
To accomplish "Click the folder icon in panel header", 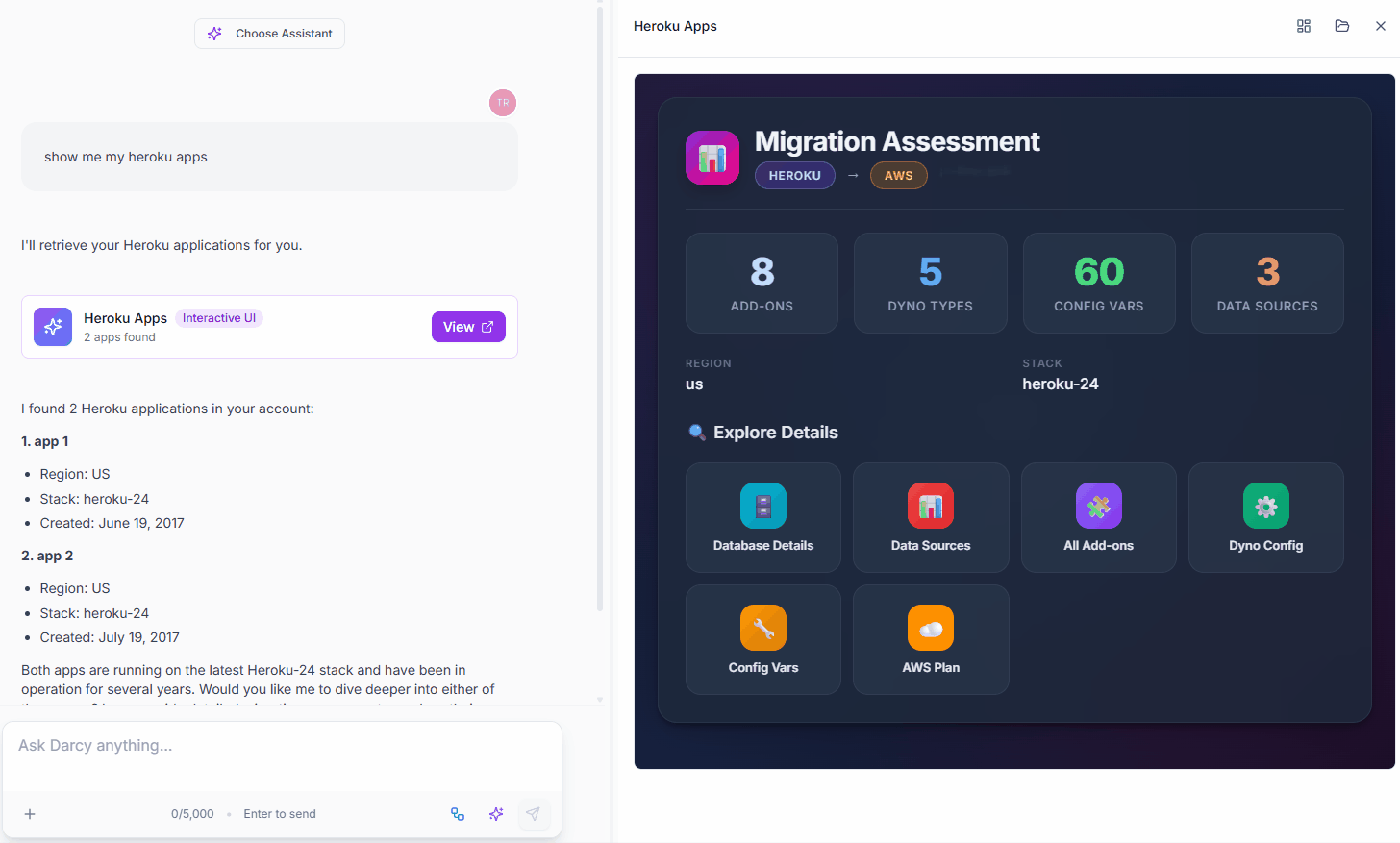I will click(1341, 26).
